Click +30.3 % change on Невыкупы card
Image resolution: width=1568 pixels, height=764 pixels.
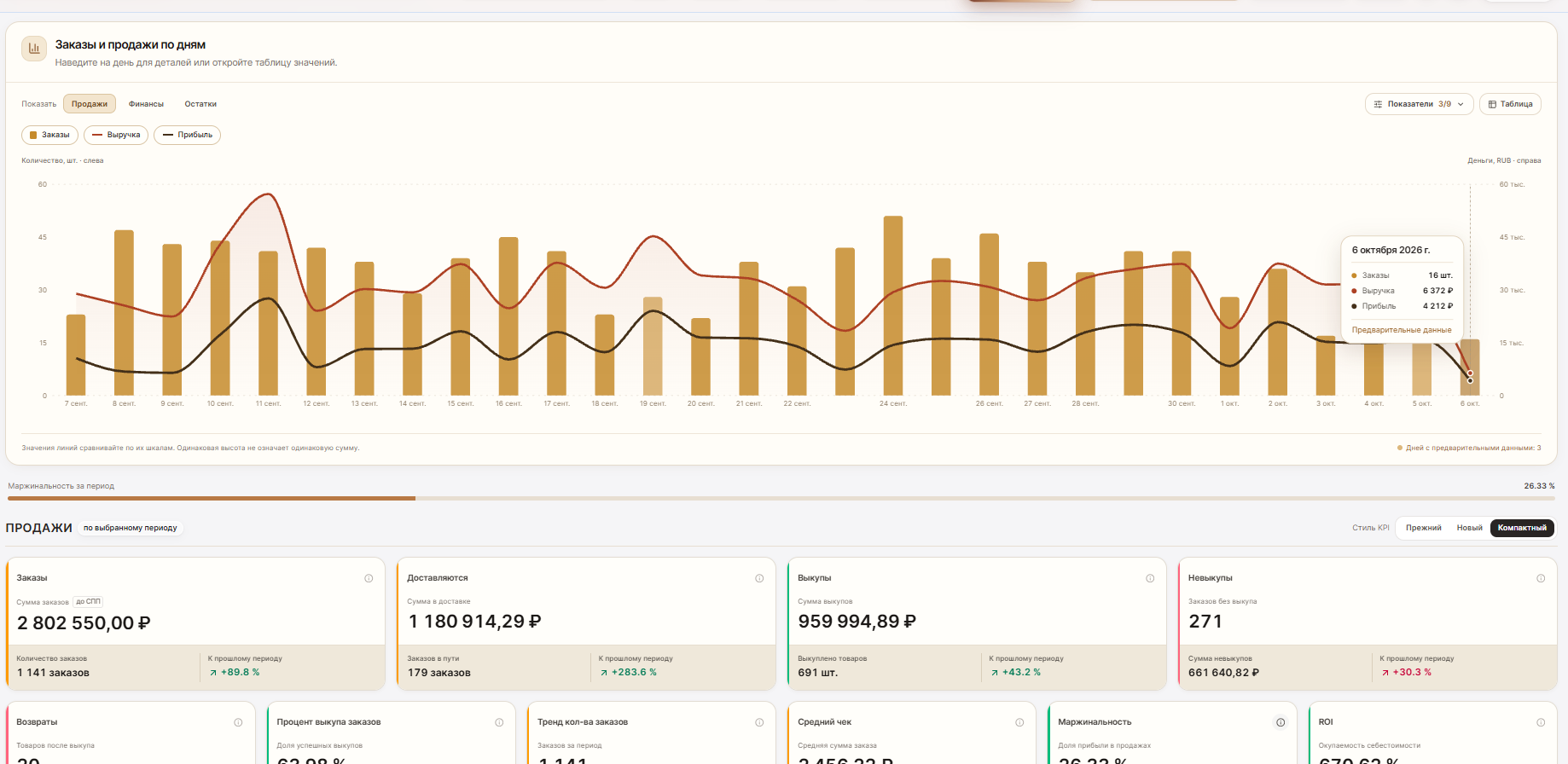coord(1406,672)
